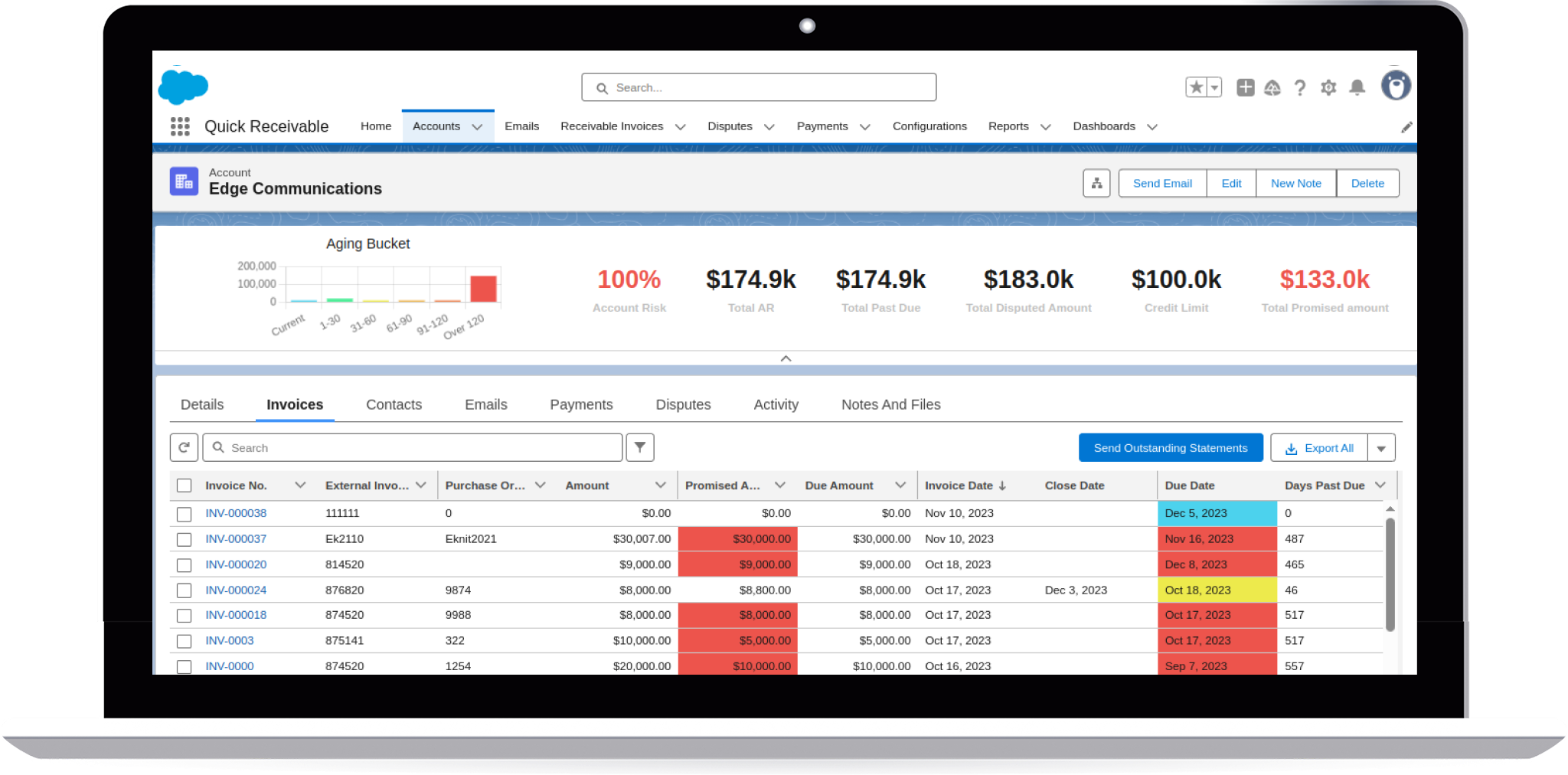The width and height of the screenshot is (1568, 775).
Task: Expand the Receivable Invoices nav dropdown
Action: (x=680, y=127)
